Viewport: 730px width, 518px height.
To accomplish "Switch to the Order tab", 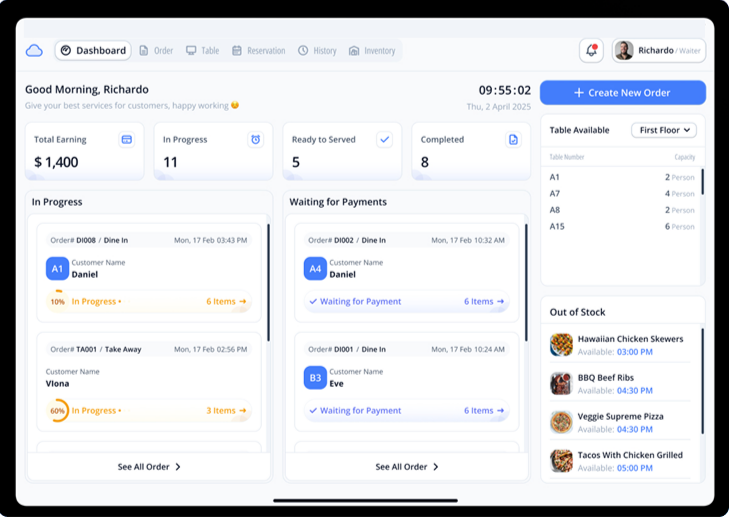I will (156, 50).
